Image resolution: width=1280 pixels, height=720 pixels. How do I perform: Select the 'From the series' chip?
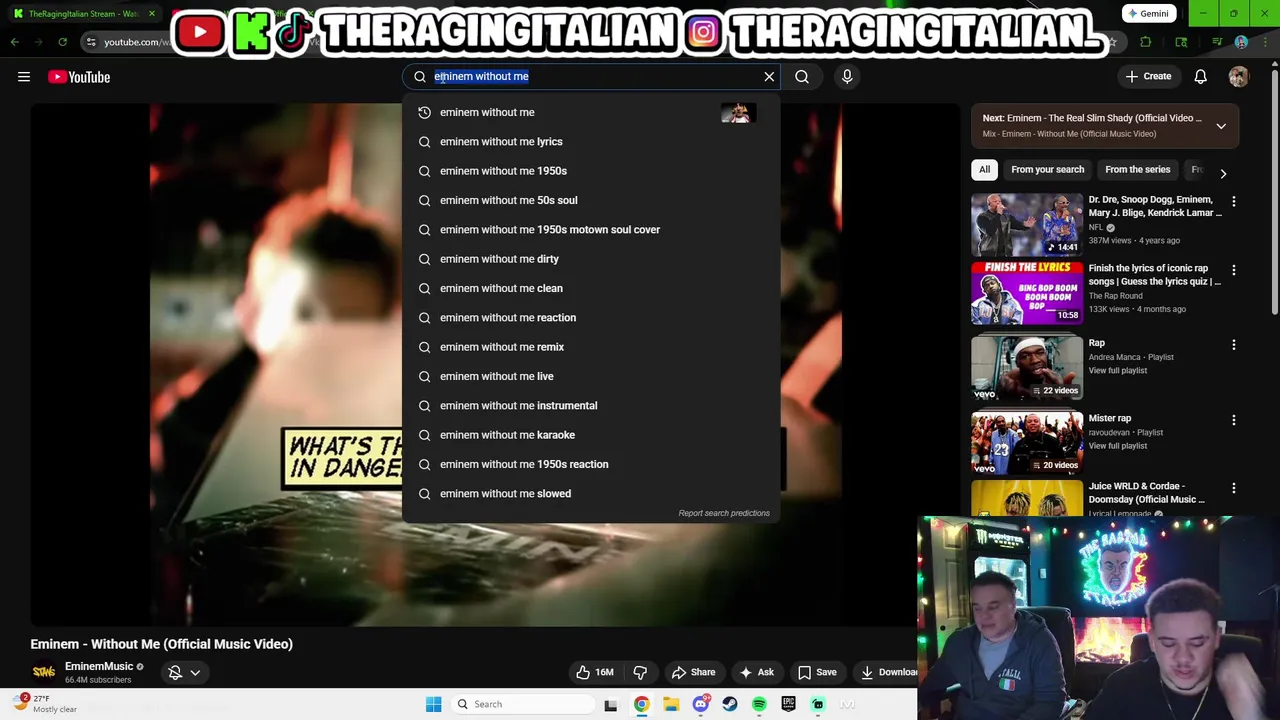1137,170
